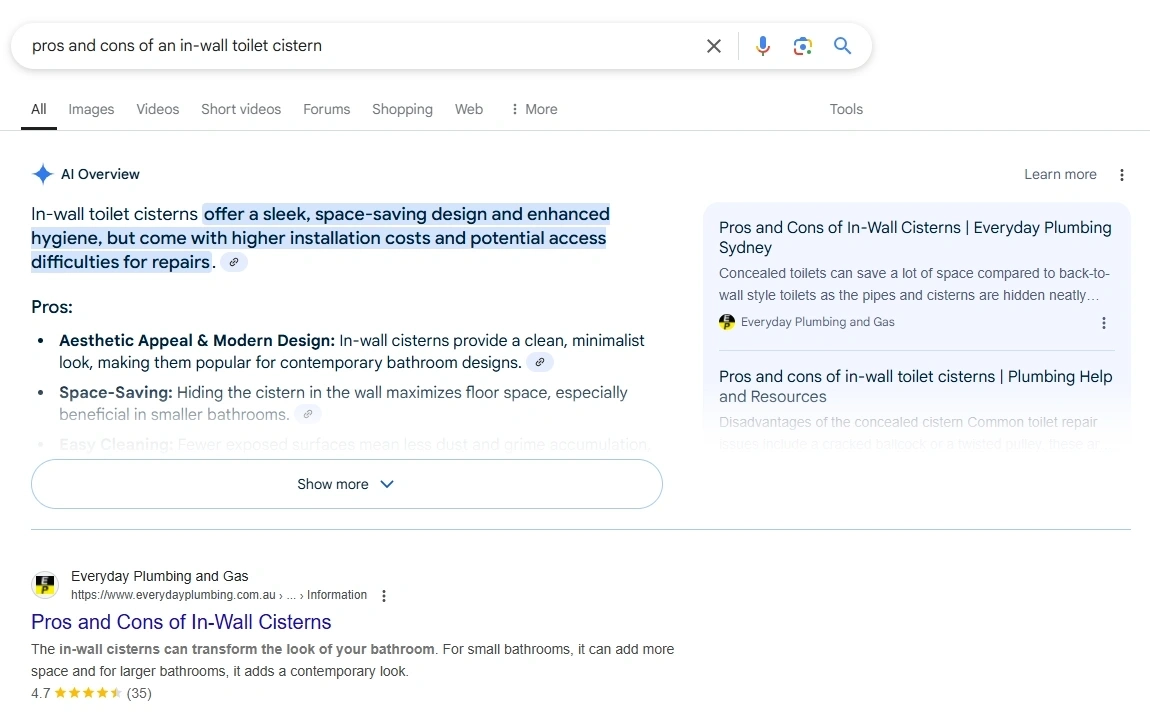Click the highlighted AI summary text
This screenshot has width=1150, height=720.
click(321, 238)
